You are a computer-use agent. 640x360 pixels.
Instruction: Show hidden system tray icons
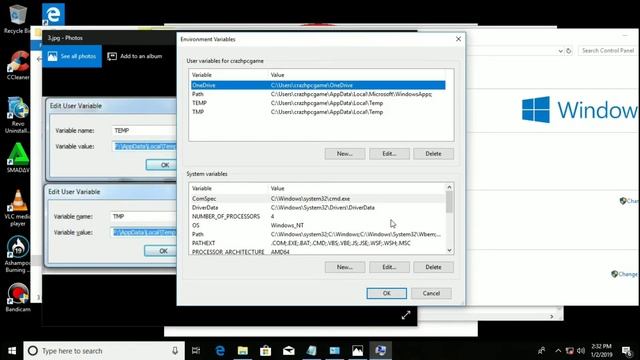tap(558, 351)
